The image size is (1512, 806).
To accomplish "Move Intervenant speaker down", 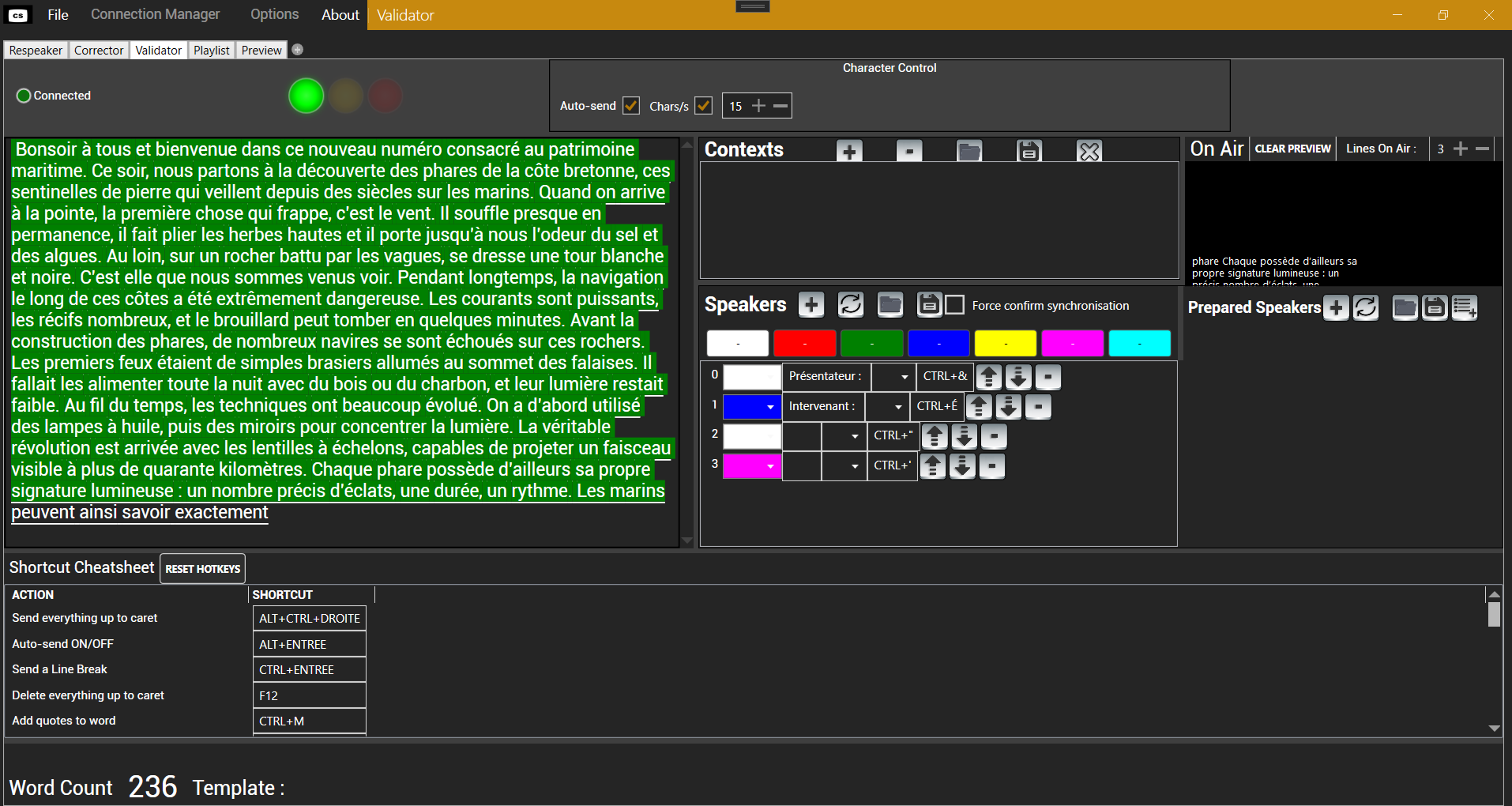I will pyautogui.click(x=1009, y=407).
